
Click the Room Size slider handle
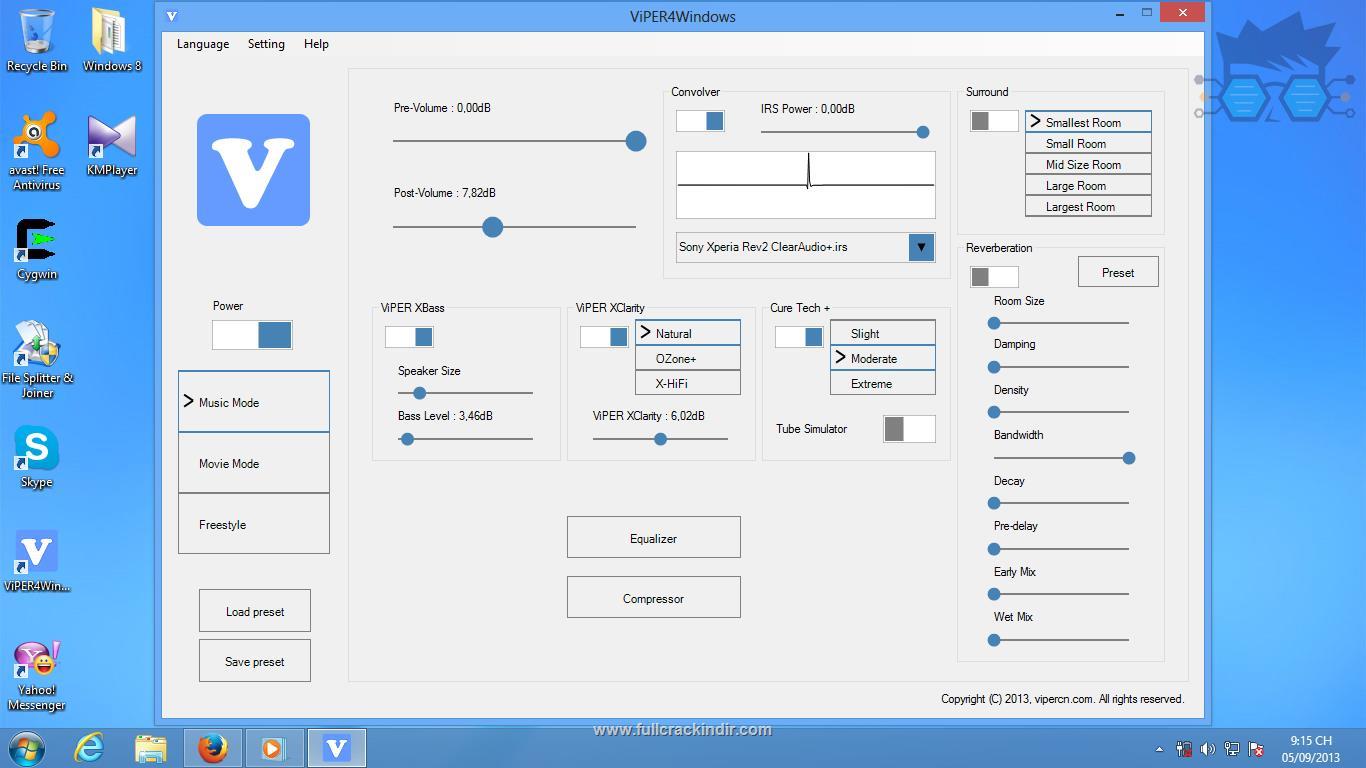click(994, 323)
